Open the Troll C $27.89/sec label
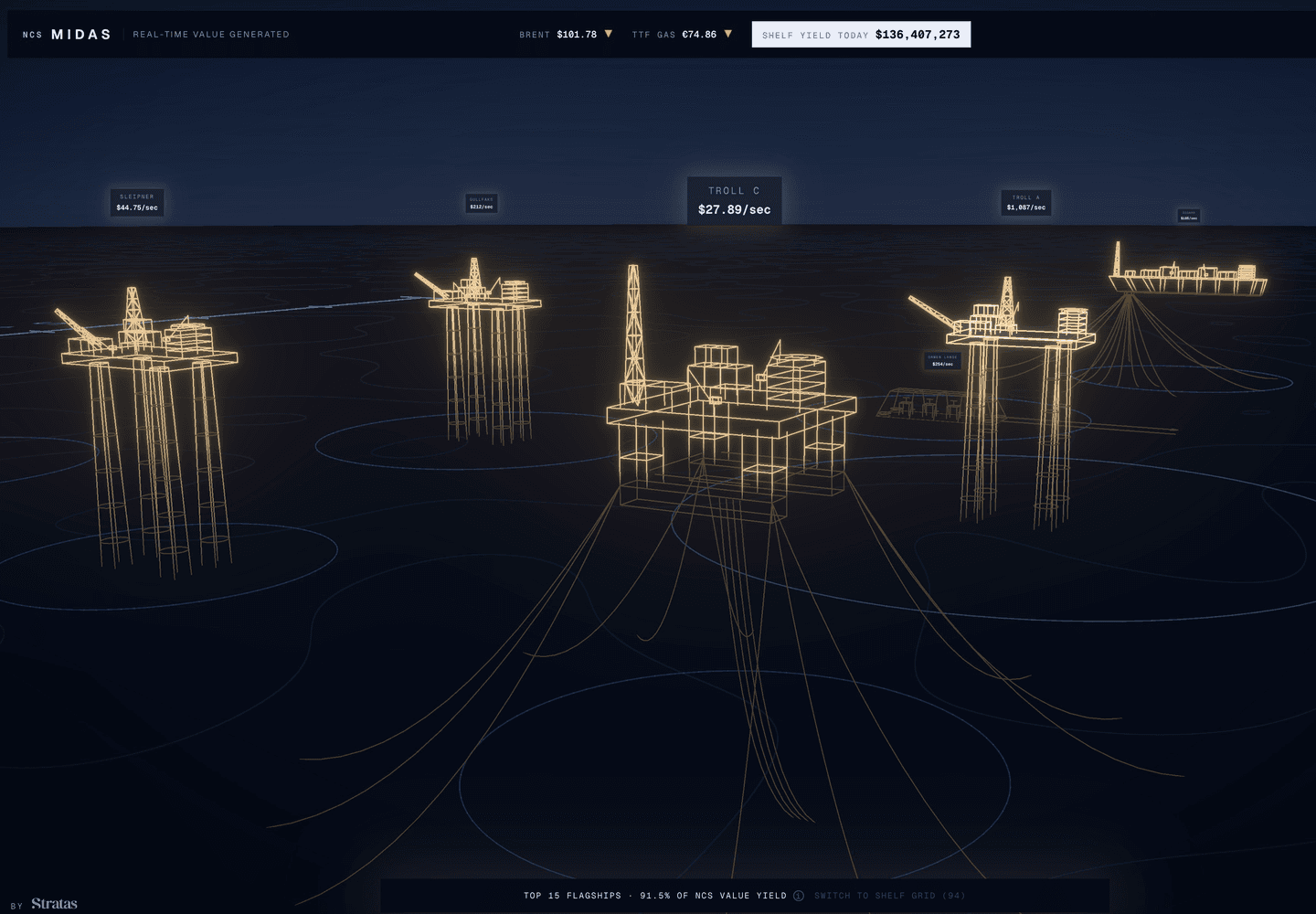1316x914 pixels. tap(735, 200)
